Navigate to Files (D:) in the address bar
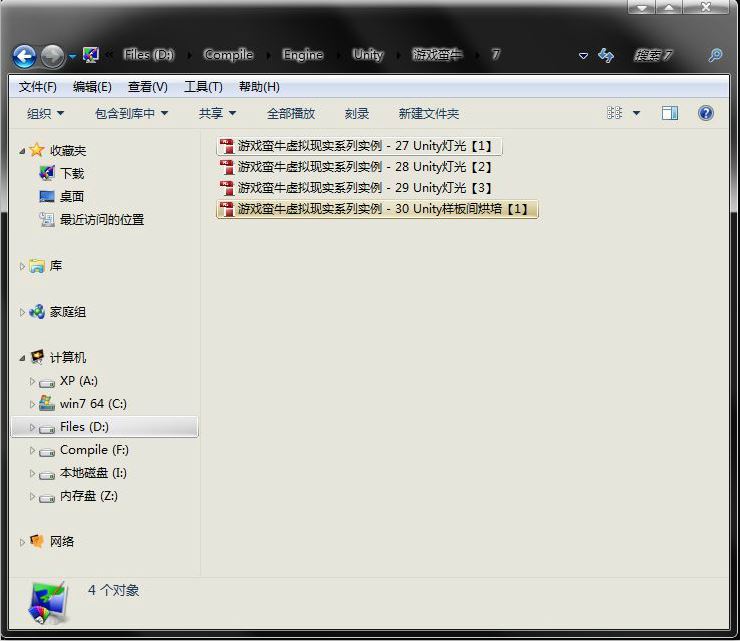 [x=149, y=55]
